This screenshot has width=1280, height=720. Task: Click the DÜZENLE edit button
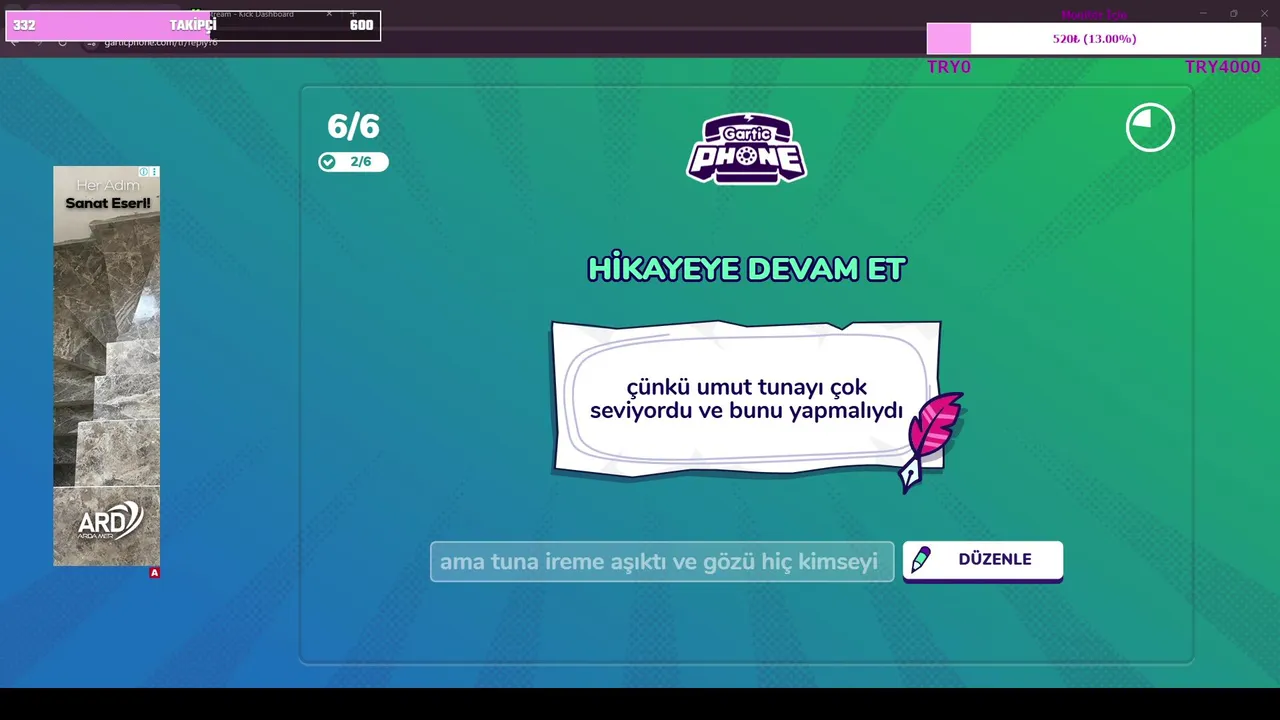(982, 560)
